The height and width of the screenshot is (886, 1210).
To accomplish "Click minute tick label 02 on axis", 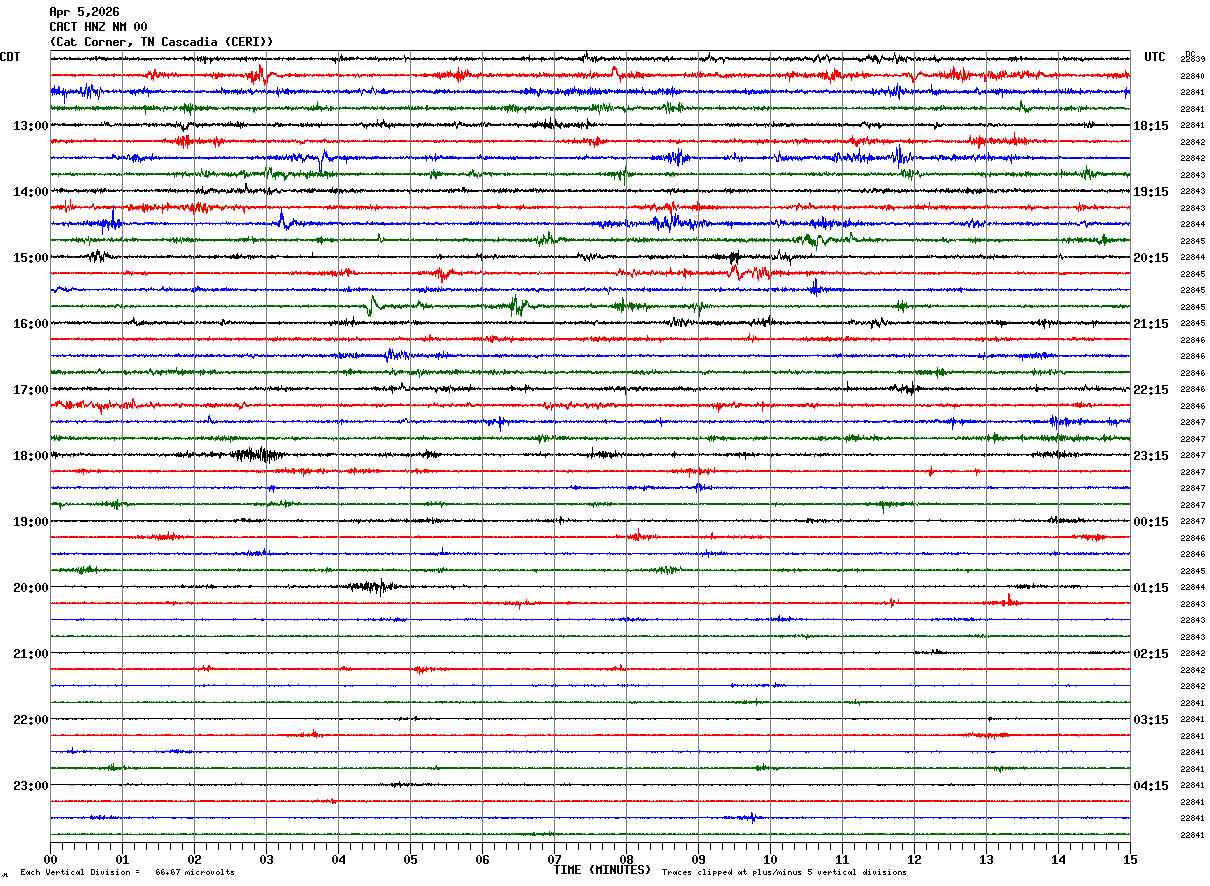I will [x=194, y=859].
